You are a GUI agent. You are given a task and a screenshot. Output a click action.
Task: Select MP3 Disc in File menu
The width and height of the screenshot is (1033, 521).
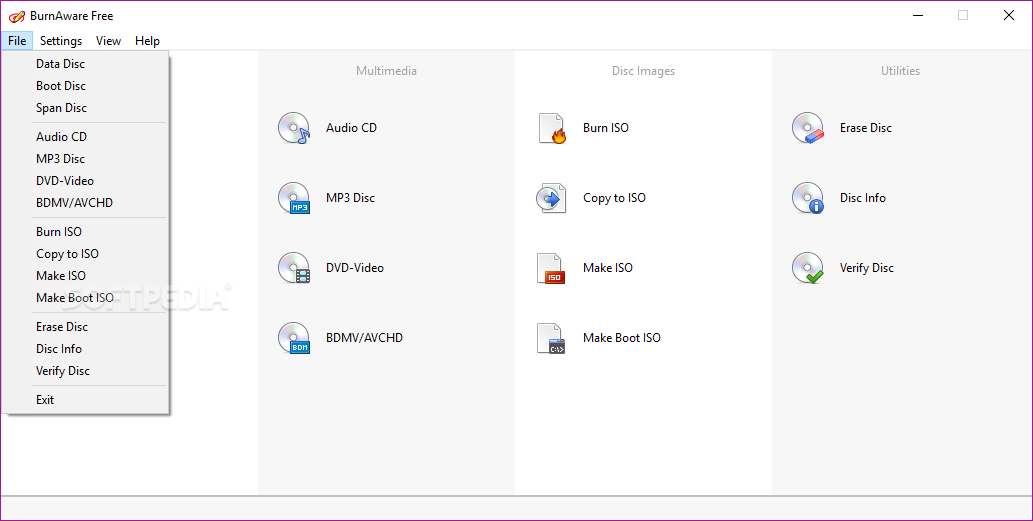86,159
